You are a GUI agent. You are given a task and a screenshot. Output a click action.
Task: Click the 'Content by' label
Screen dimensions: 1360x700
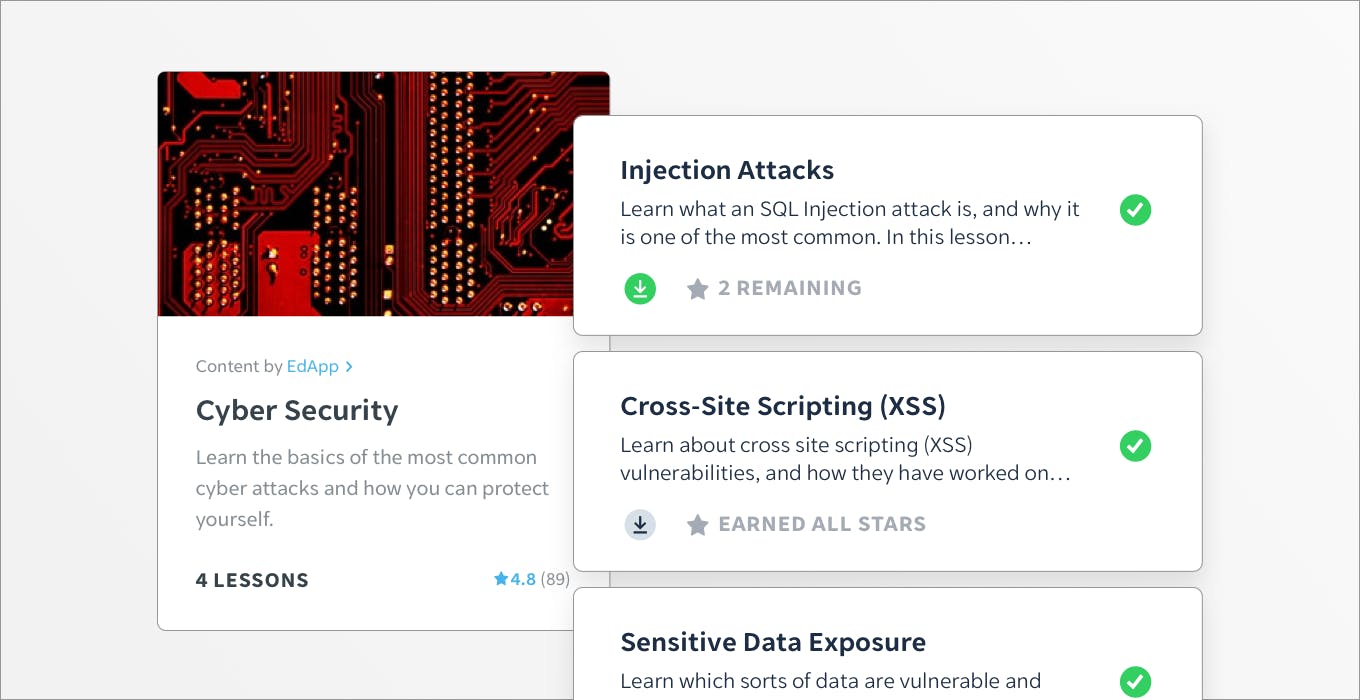click(x=239, y=366)
